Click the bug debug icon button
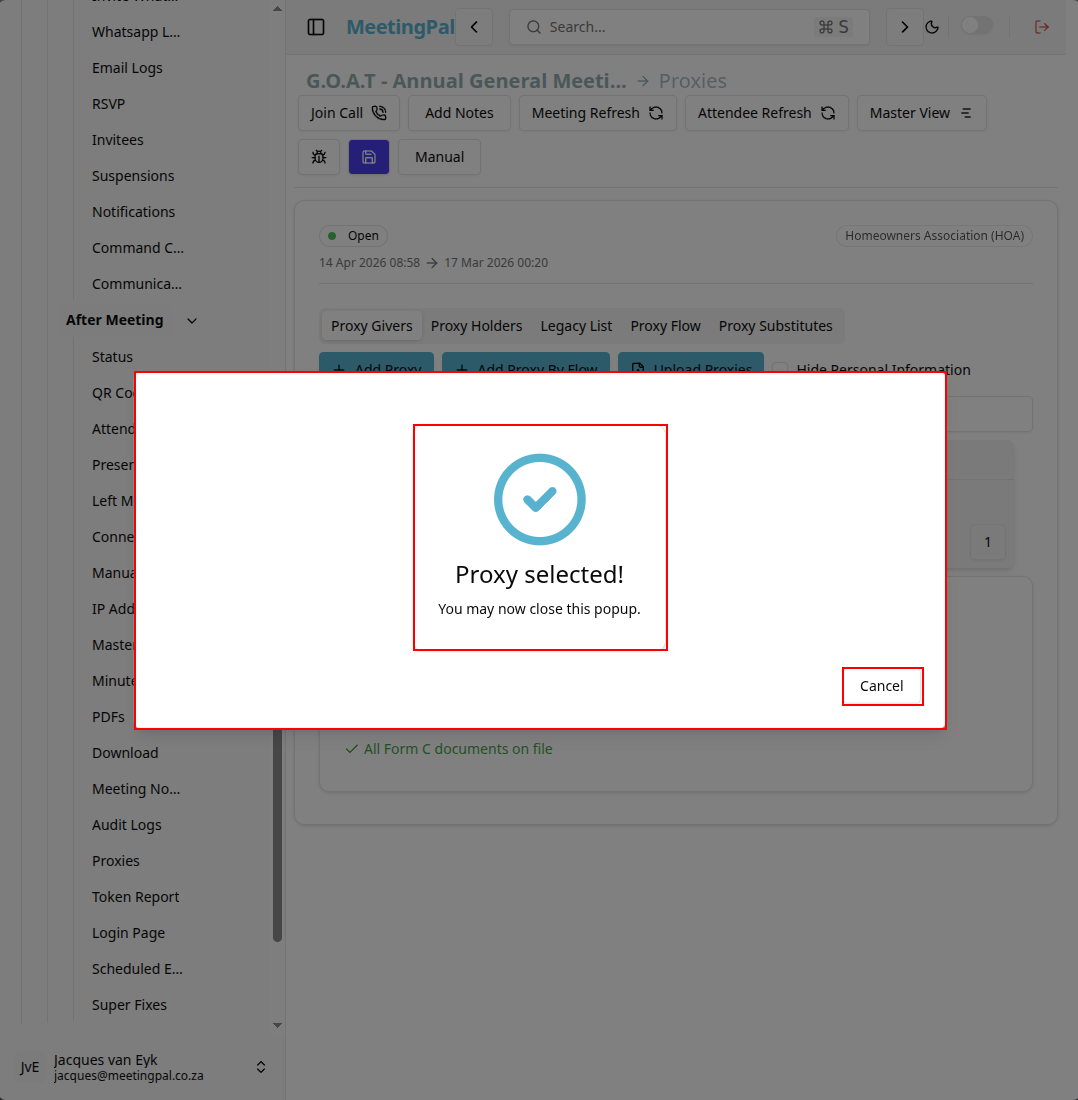Image resolution: width=1078 pixels, height=1100 pixels. coord(319,156)
